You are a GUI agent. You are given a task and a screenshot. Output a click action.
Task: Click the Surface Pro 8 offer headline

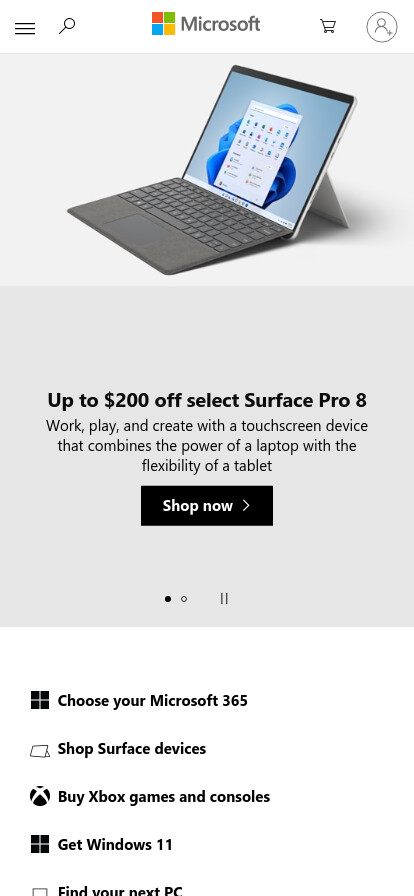point(207,400)
